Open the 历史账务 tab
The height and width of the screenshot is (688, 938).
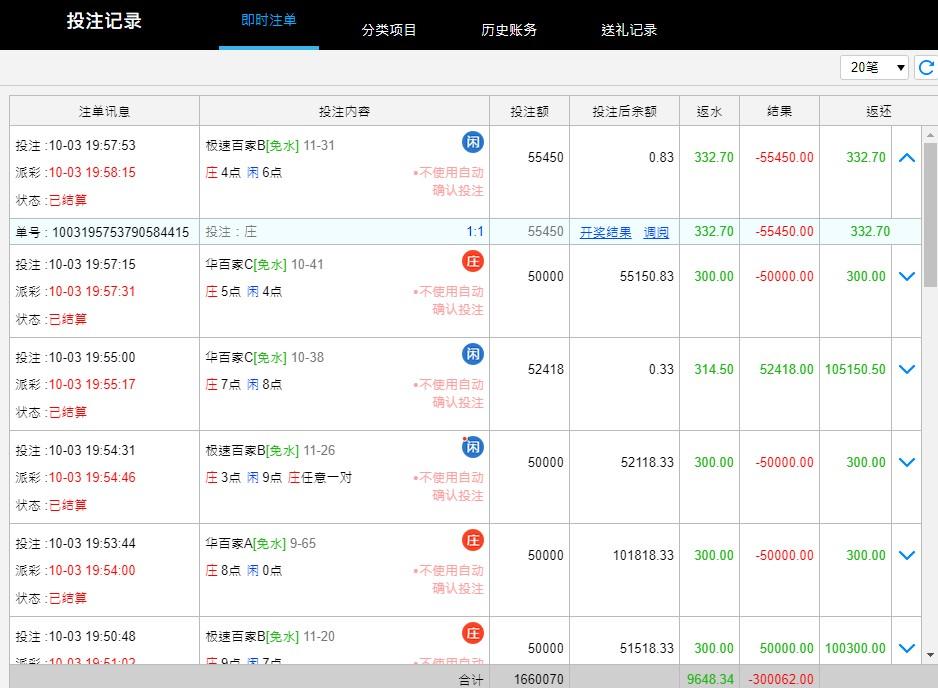509,30
